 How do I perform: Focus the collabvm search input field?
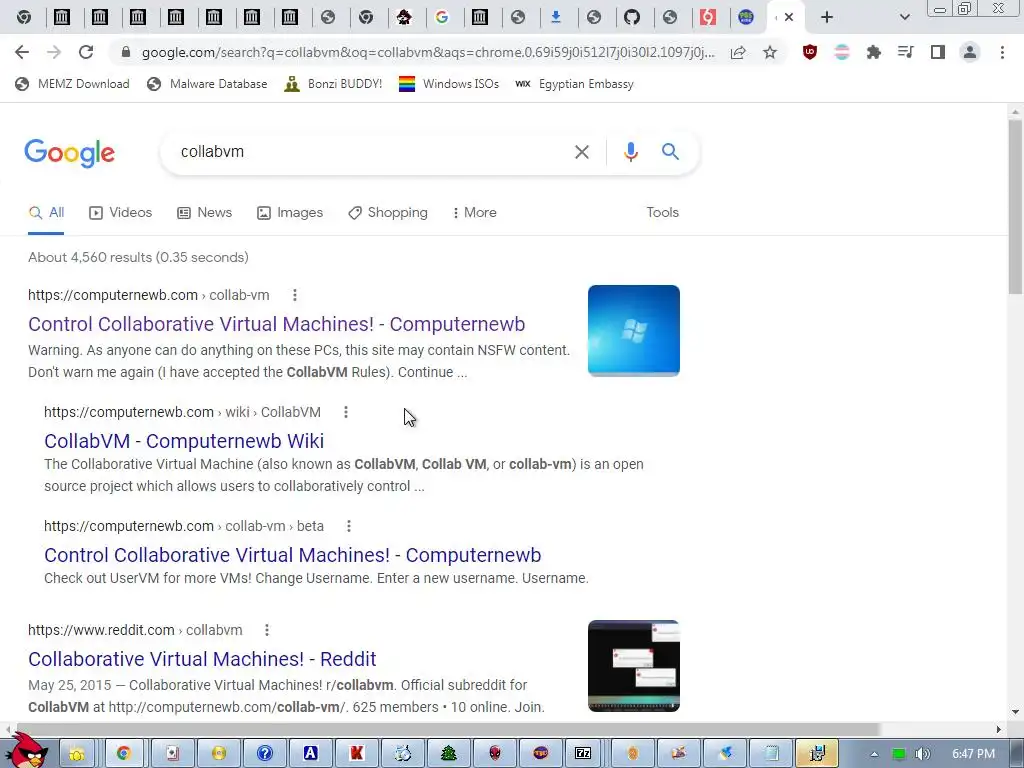pos(372,152)
